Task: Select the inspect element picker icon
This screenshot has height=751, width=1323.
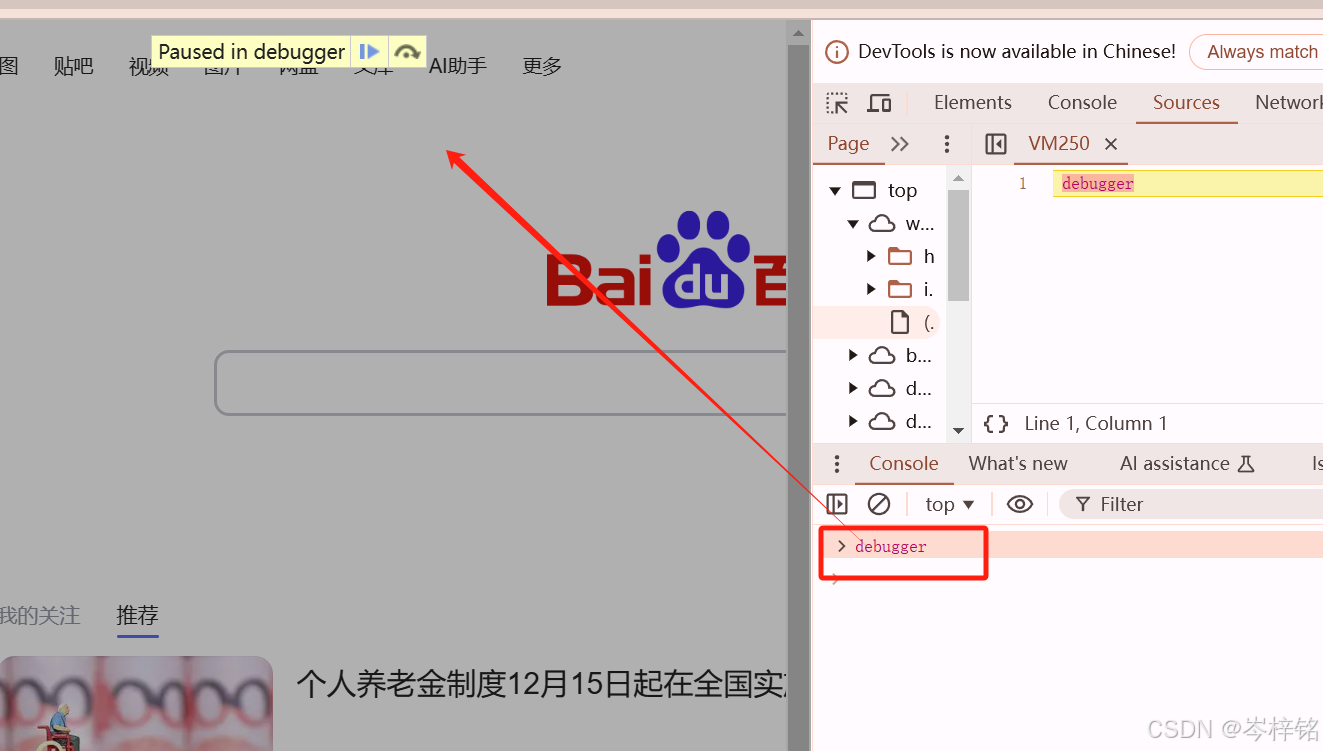Action: (837, 103)
